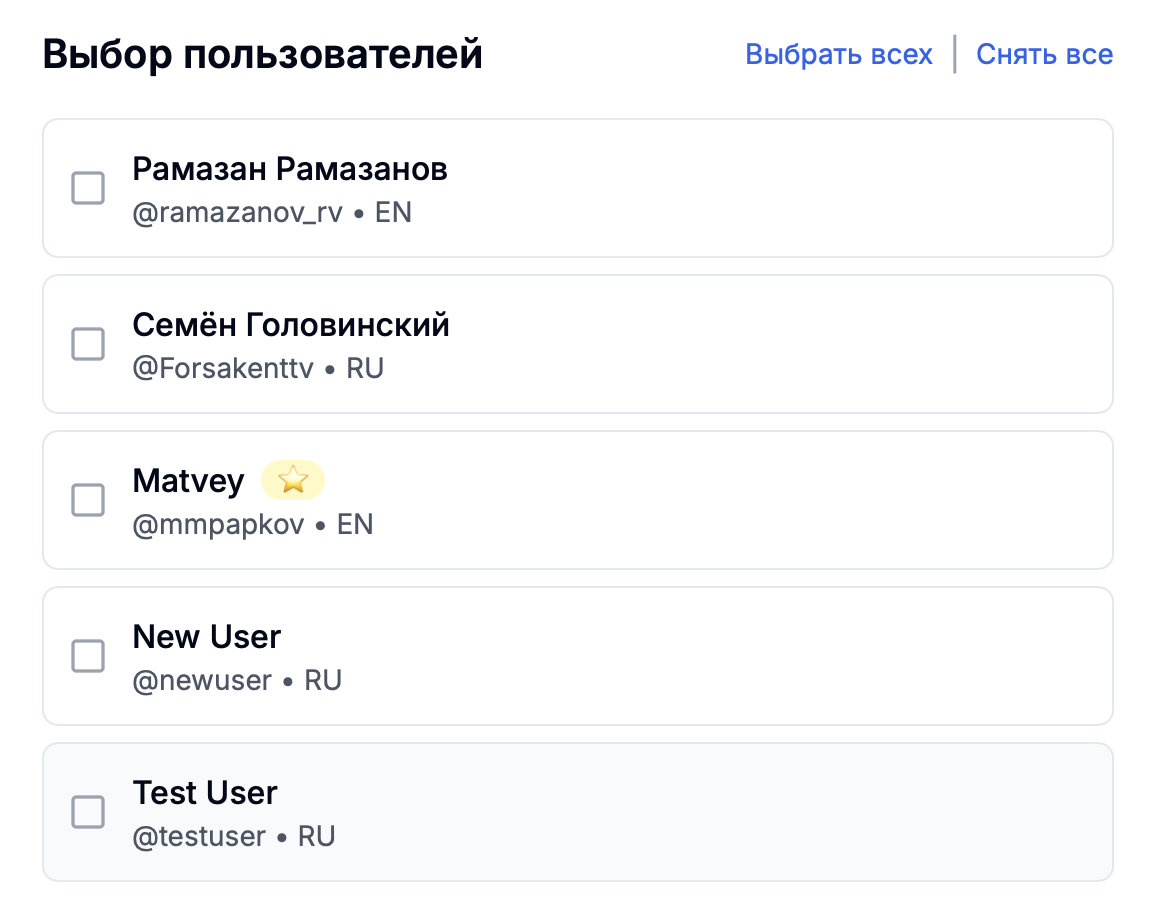
Task: Click the @Forsakenttv username
Action: coord(223,369)
